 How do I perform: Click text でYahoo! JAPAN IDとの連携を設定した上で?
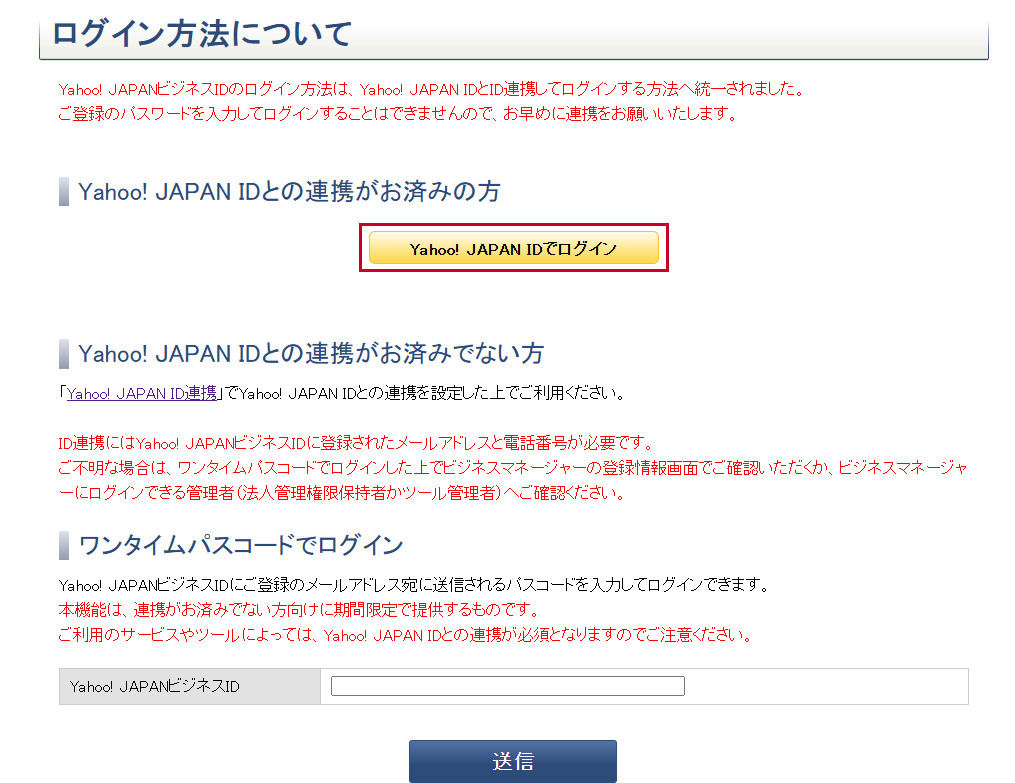[425, 393]
